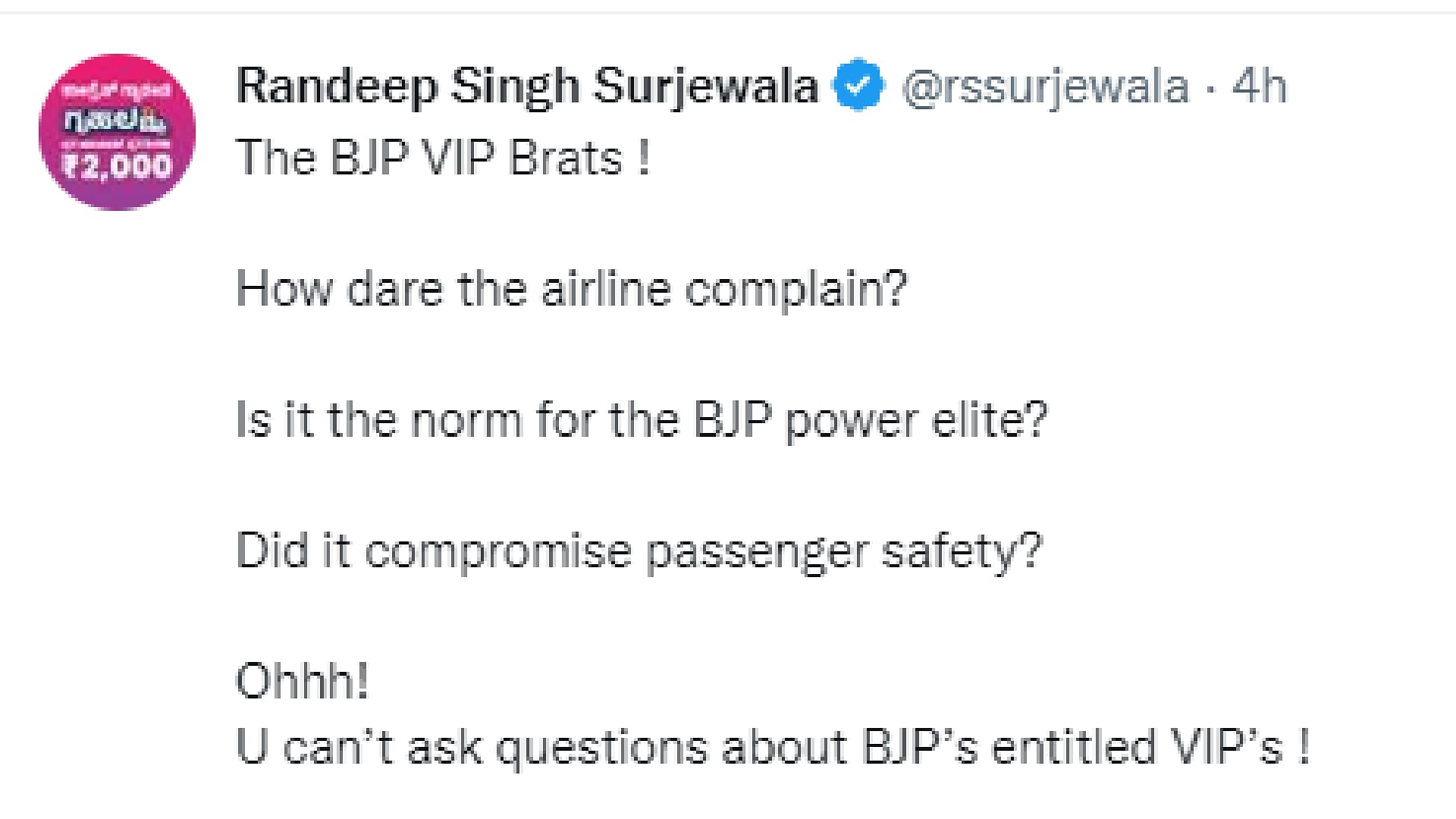Screen dimensions: 1456x819
Task: Click the word "Brats" in the first line
Action: [x=566, y=158]
